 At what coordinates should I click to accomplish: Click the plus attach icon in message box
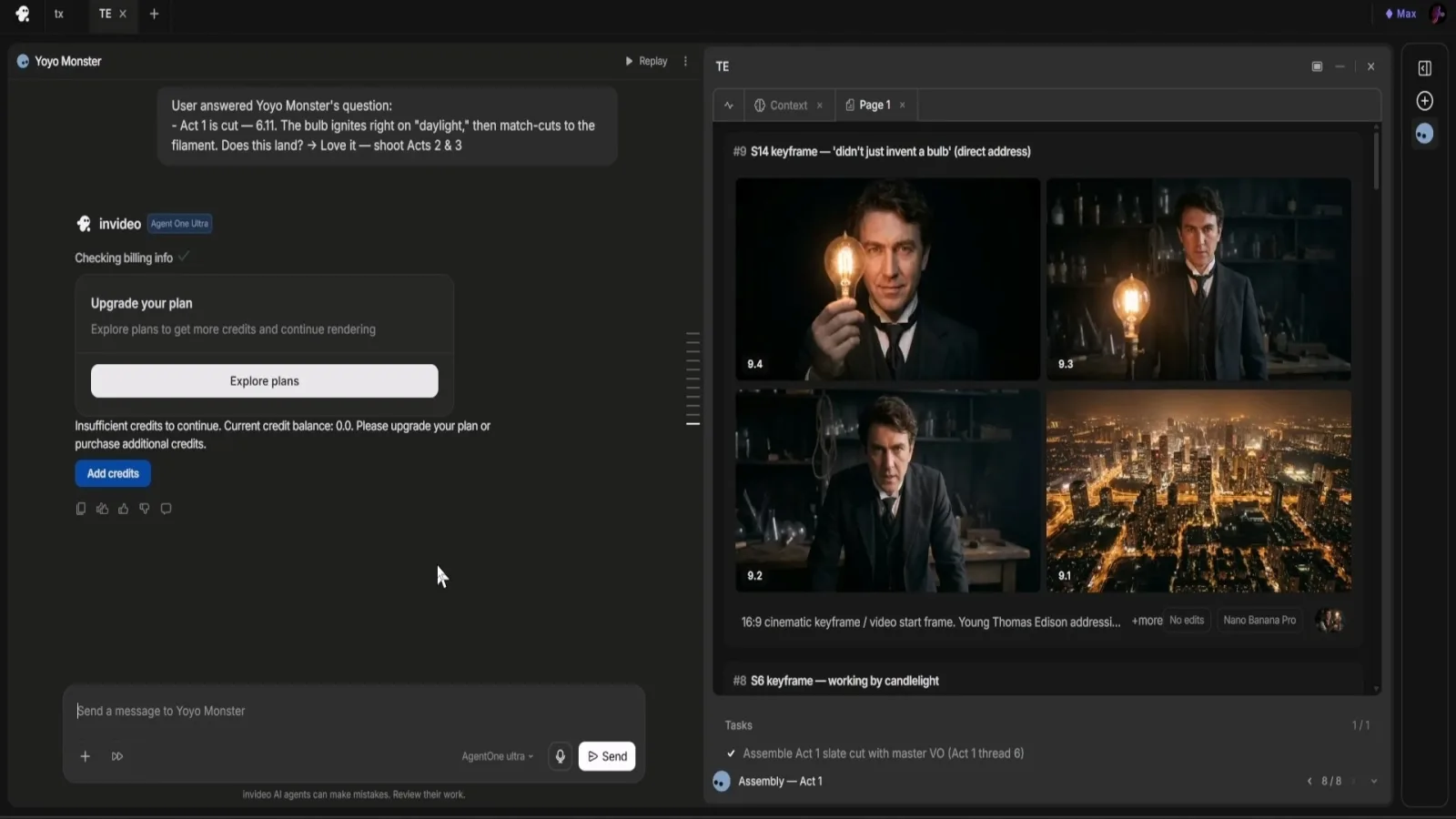[85, 756]
